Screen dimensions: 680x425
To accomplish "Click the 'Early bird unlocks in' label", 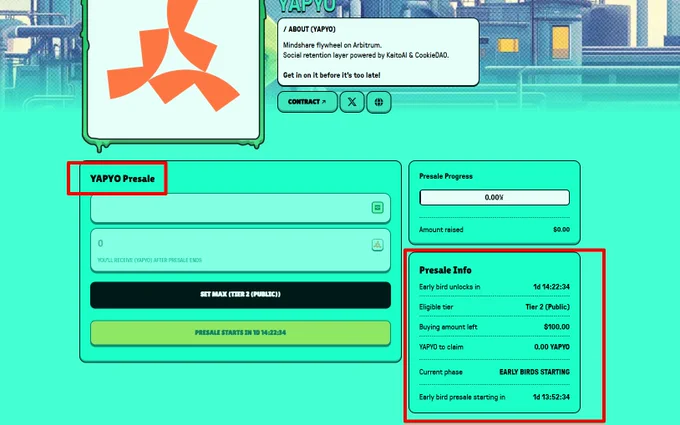I will pyautogui.click(x=449, y=287).
